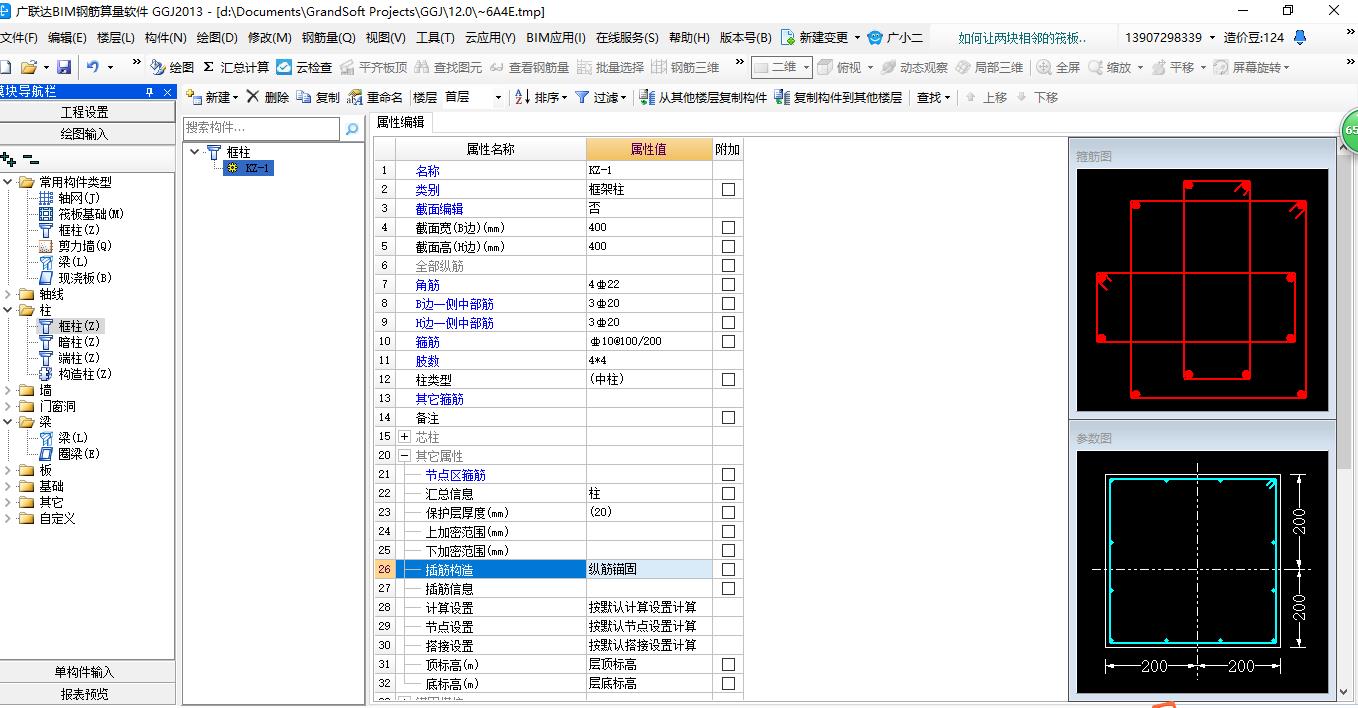This screenshot has height=708, width=1358.
Task: Open the 排序 sort dropdown
Action: tap(563, 97)
